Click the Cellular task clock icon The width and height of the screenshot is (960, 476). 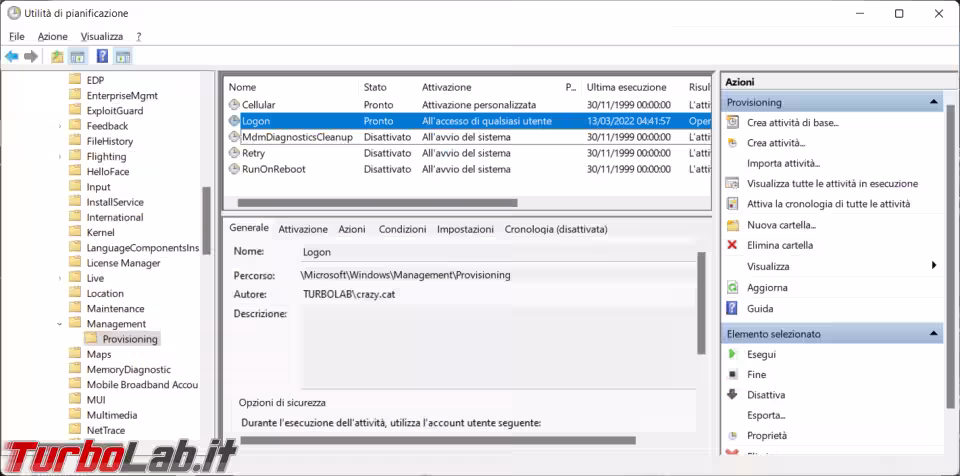click(x=234, y=105)
